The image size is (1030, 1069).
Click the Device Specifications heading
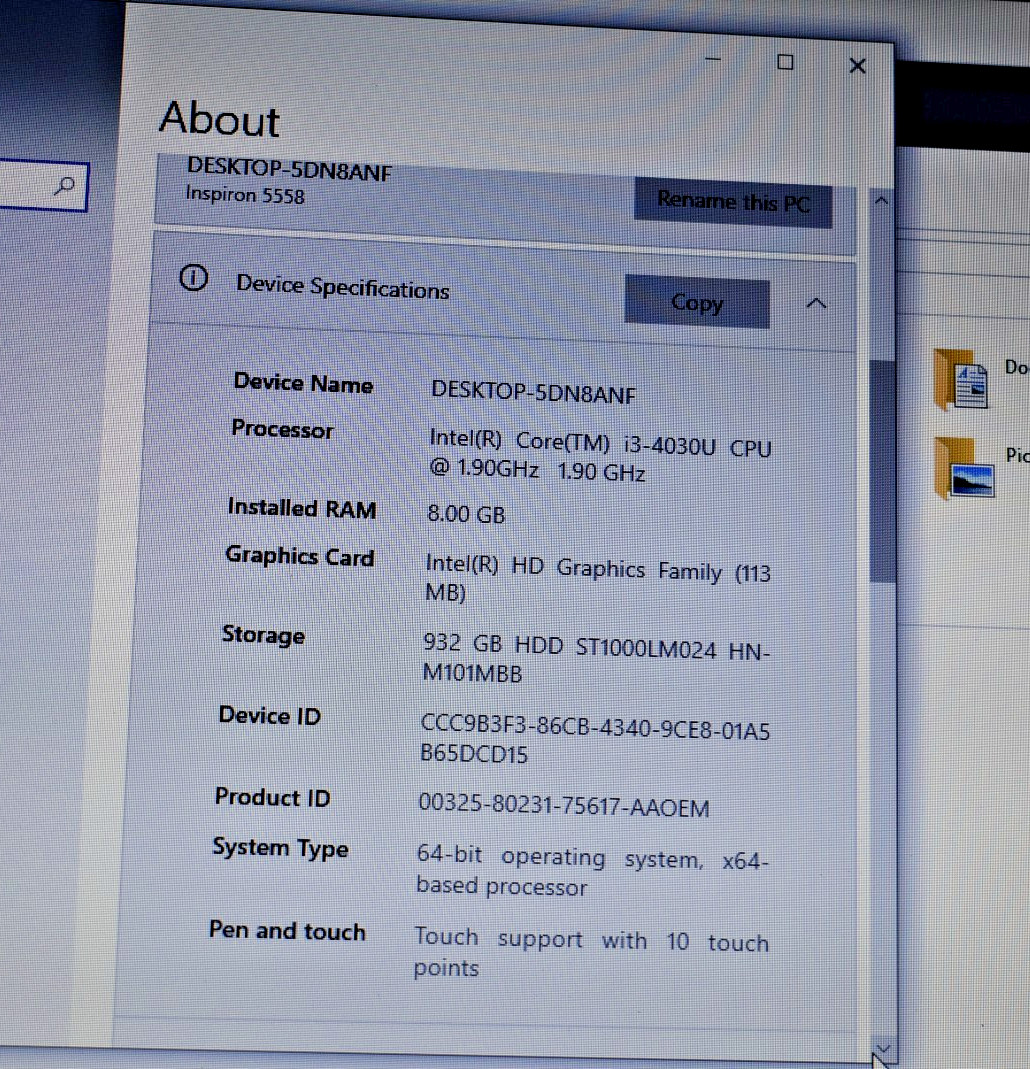click(342, 287)
